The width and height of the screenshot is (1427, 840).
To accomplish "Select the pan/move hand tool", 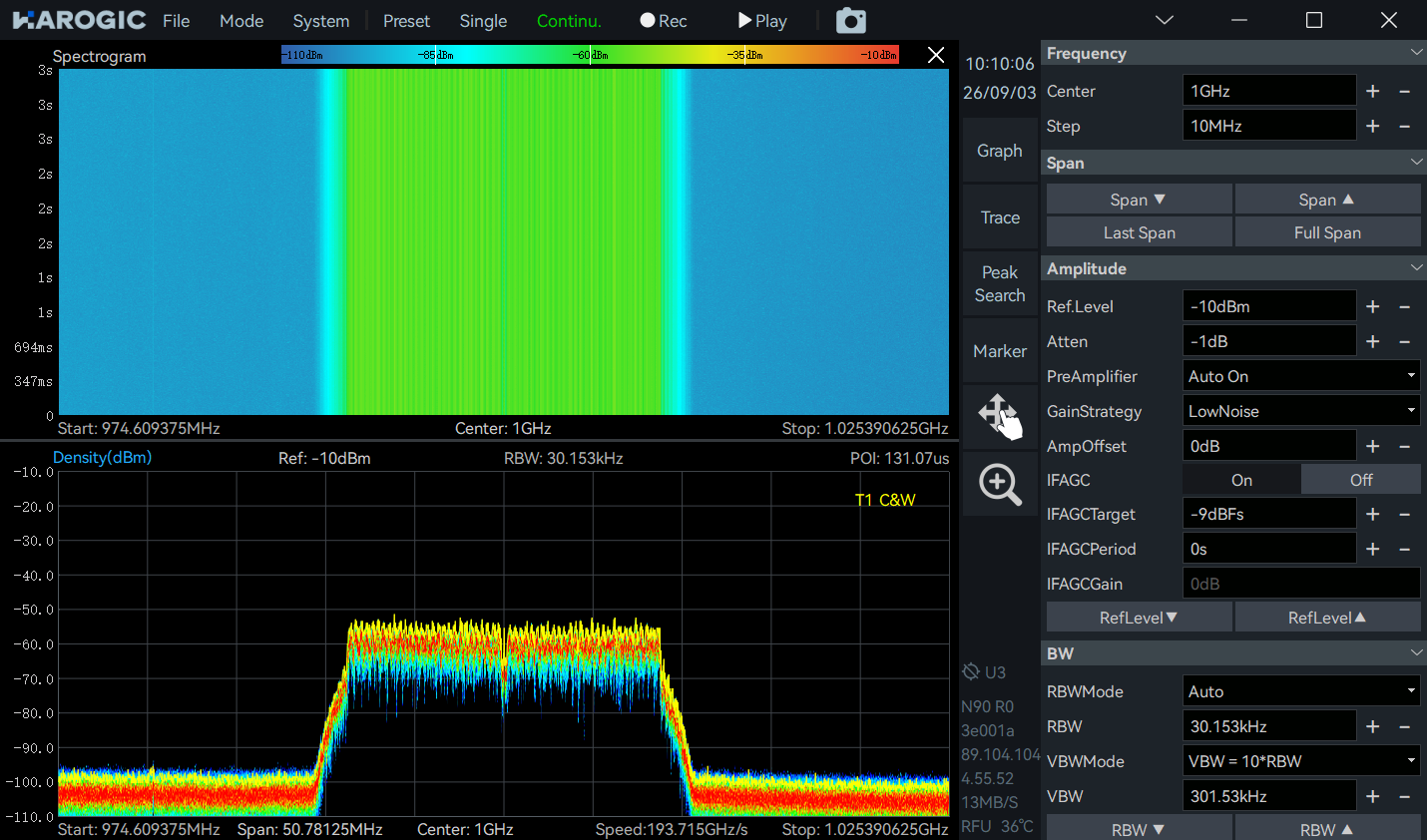I will 1000,416.
